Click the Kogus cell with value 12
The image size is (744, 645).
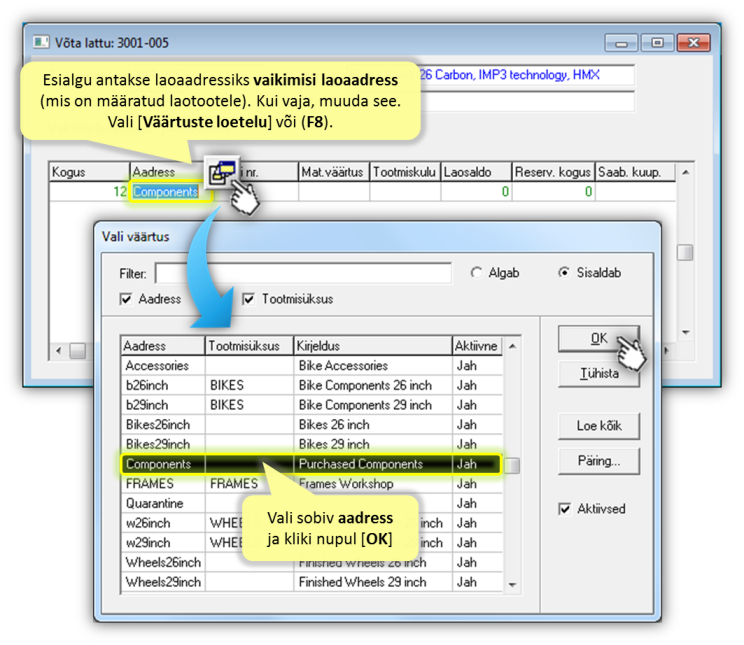pyautogui.click(x=89, y=192)
